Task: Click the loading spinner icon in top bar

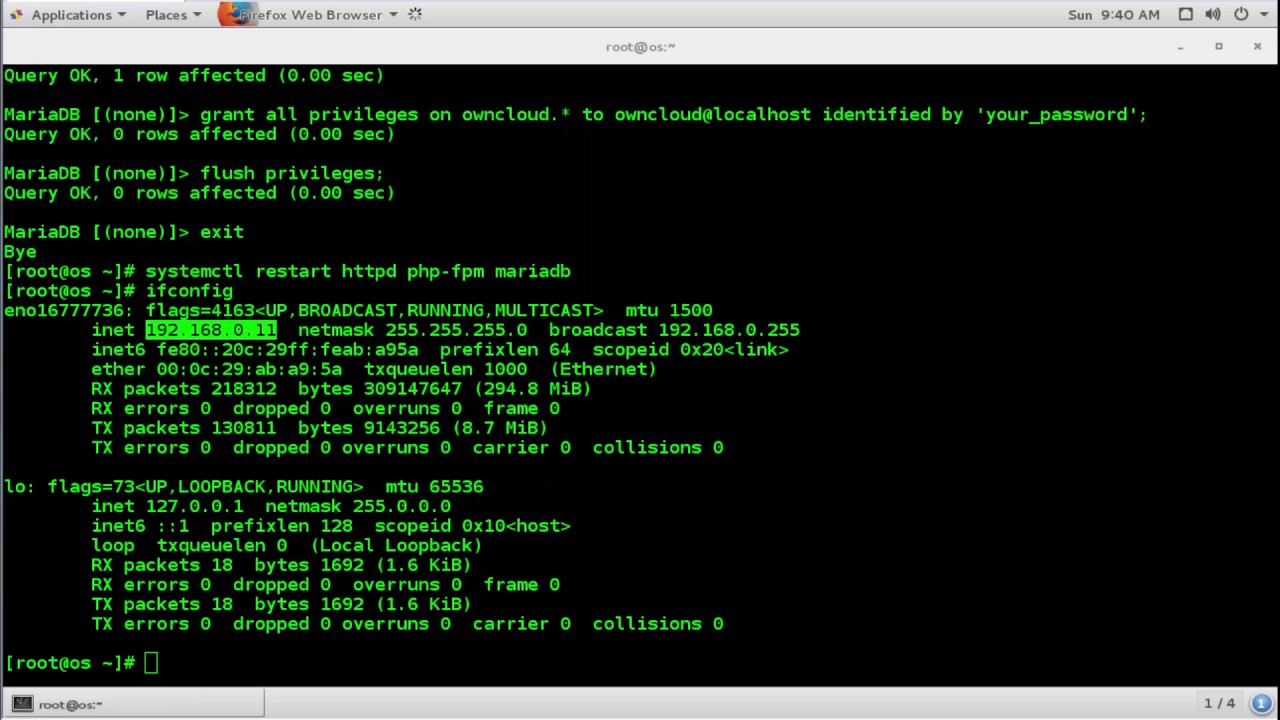Action: pyautogui.click(x=415, y=14)
